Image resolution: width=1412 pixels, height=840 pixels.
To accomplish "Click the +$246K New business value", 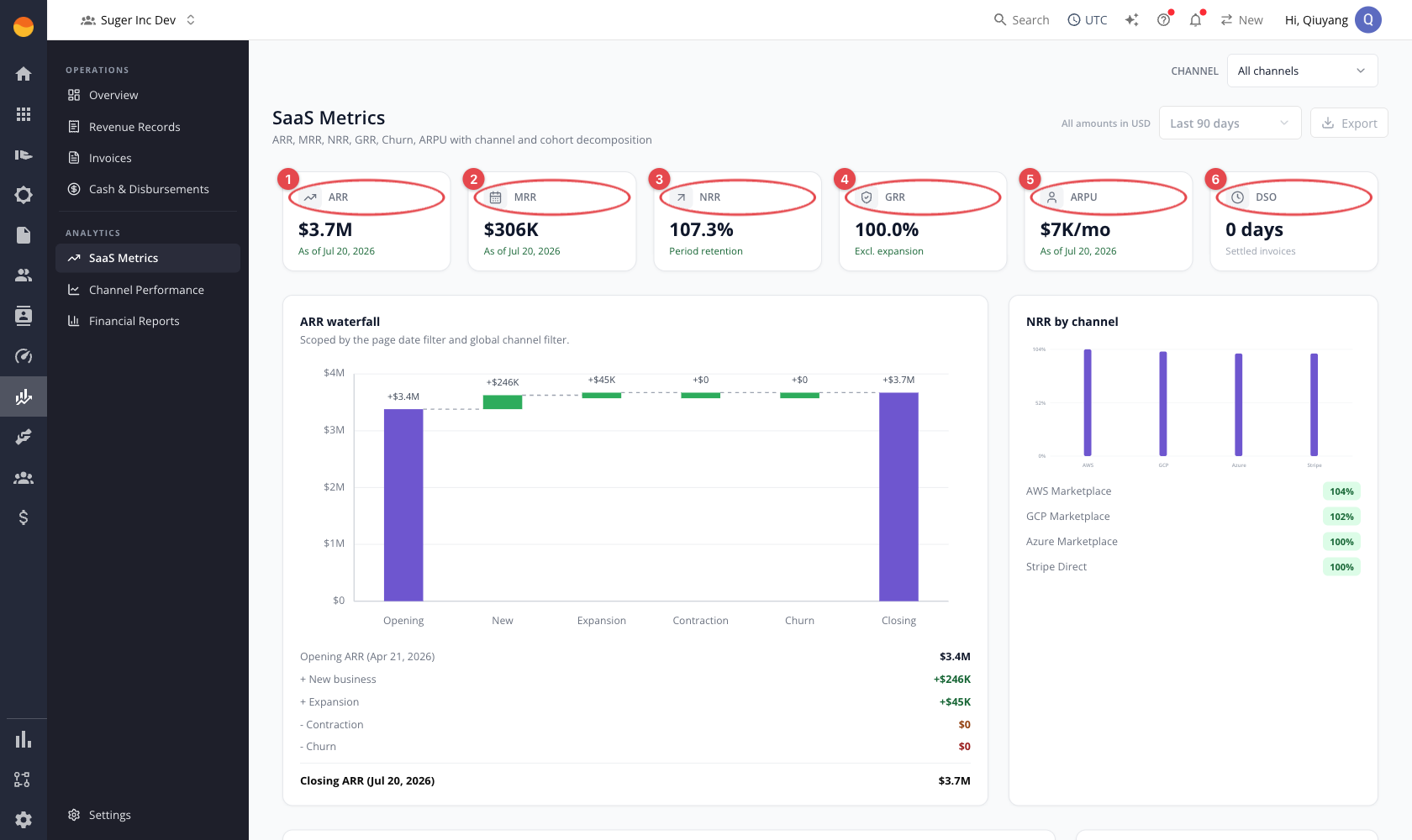I will click(952, 680).
